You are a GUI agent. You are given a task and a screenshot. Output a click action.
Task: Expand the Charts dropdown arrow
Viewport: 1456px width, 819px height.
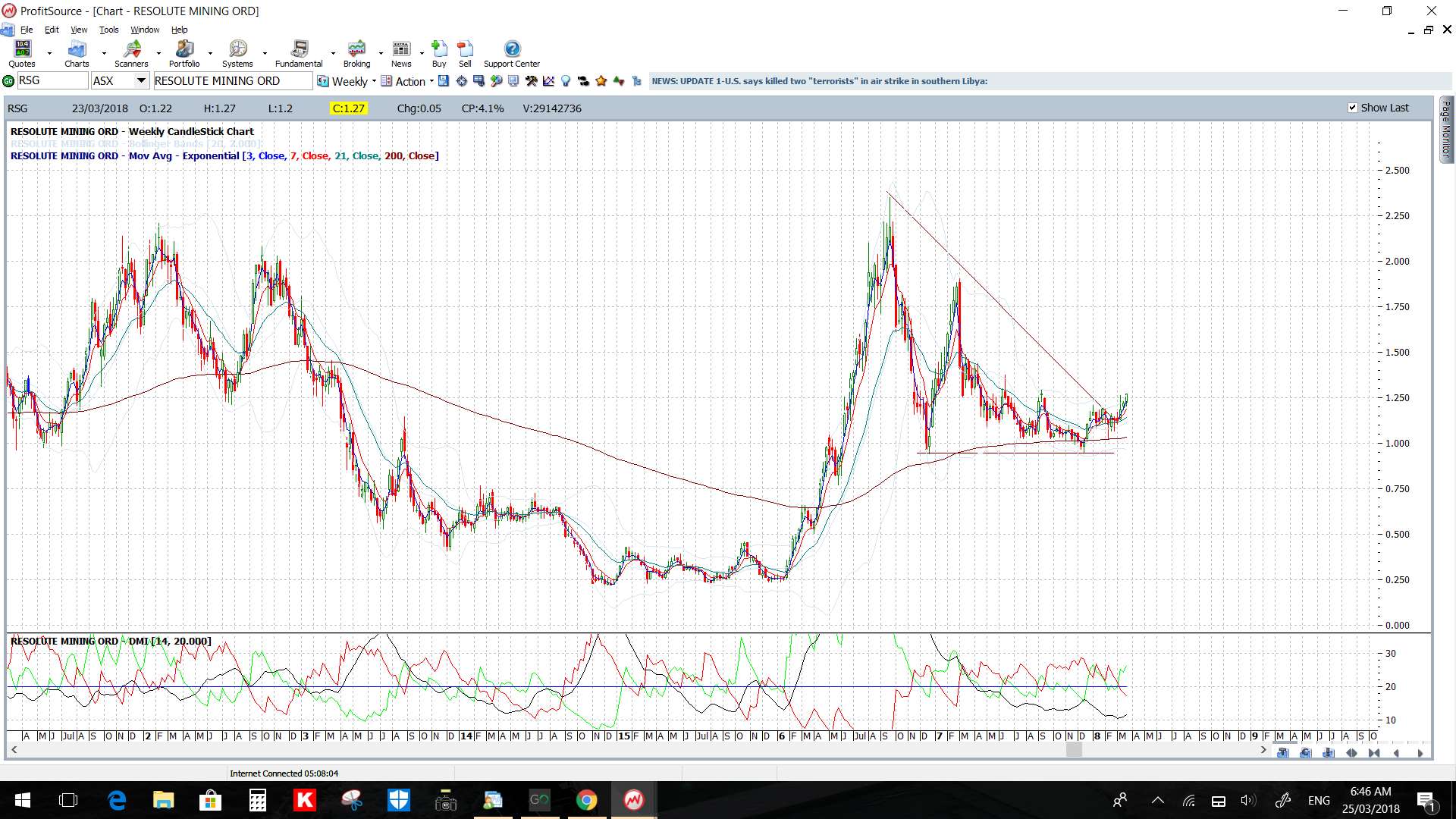104,54
